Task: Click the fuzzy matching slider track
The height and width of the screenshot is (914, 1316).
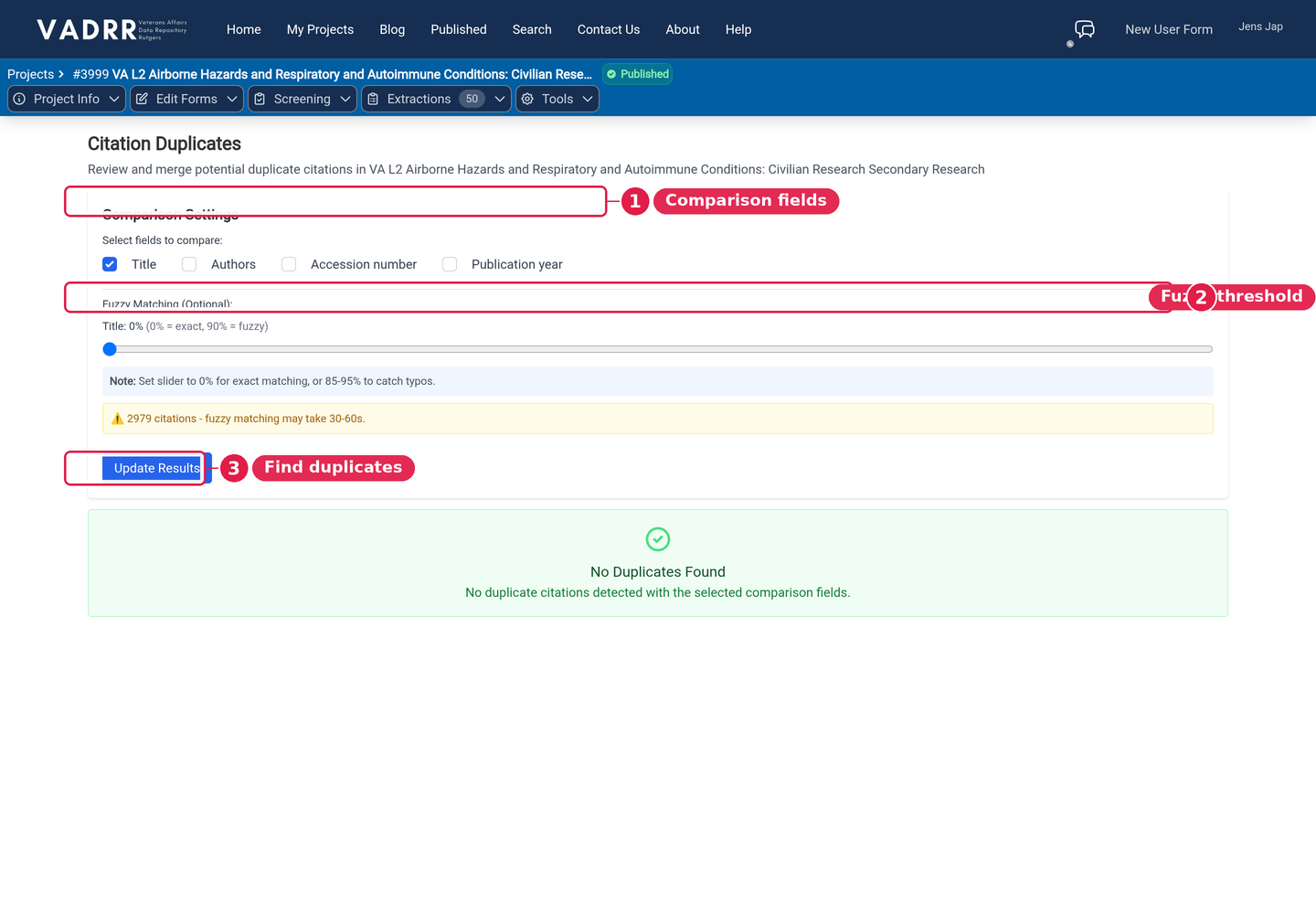Action: click(658, 349)
